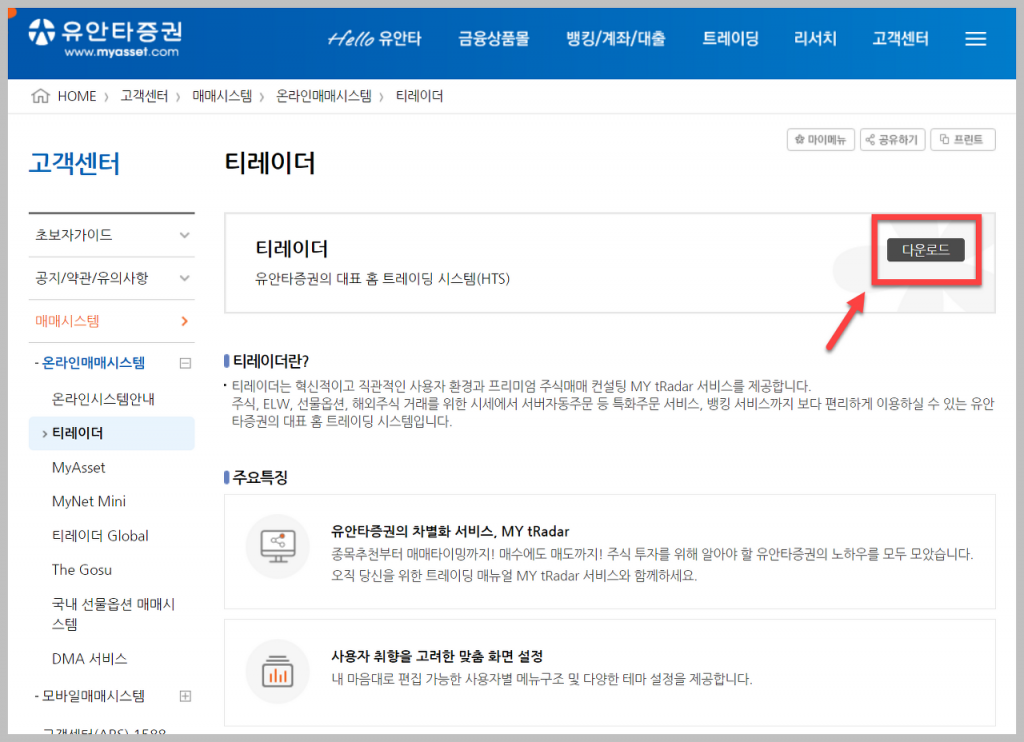The image size is (1024, 742).
Task: Click the orange 매매시스템 arrow
Action: [184, 321]
